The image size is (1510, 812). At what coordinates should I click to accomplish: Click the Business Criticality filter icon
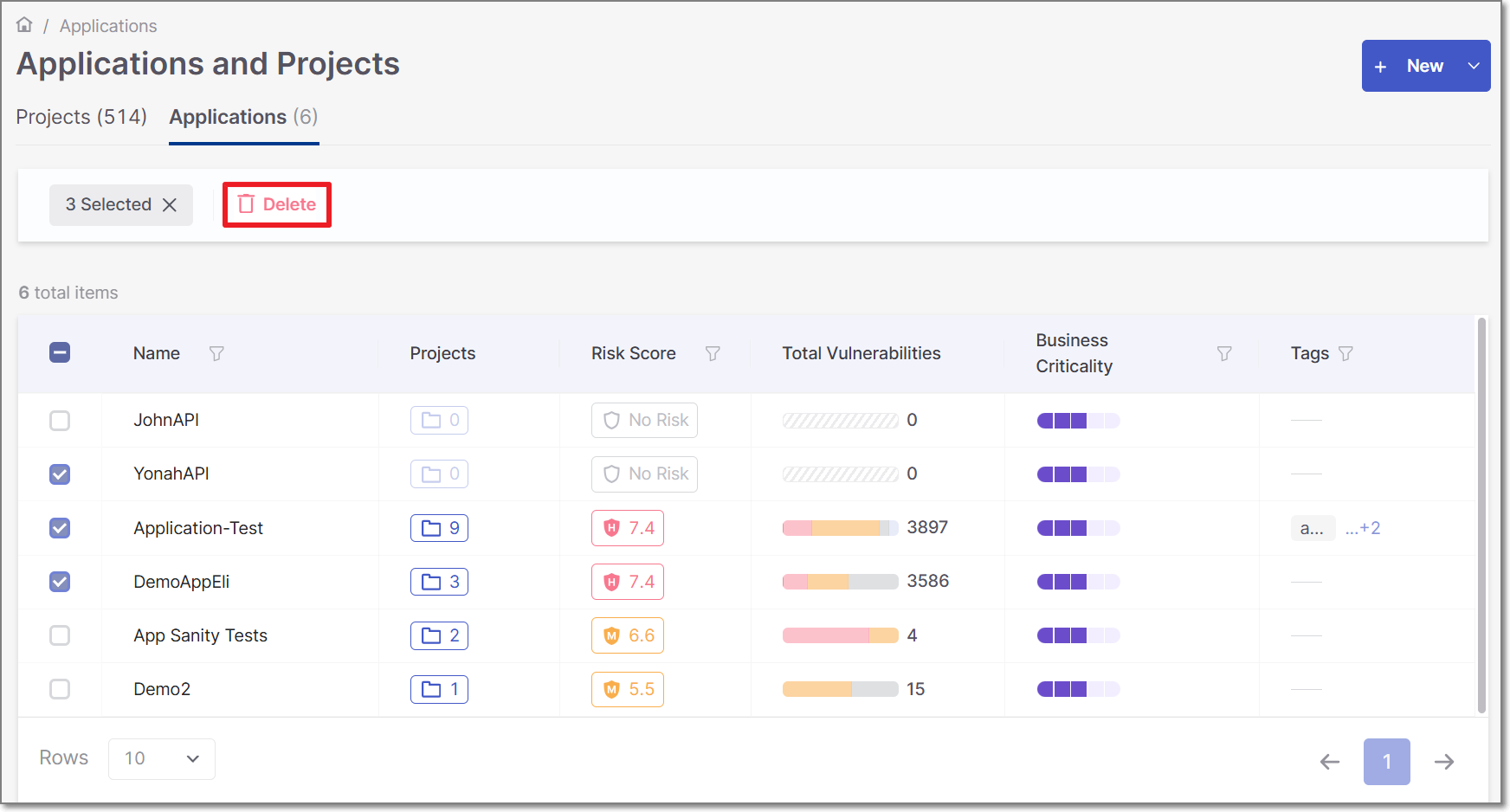pos(1223,353)
